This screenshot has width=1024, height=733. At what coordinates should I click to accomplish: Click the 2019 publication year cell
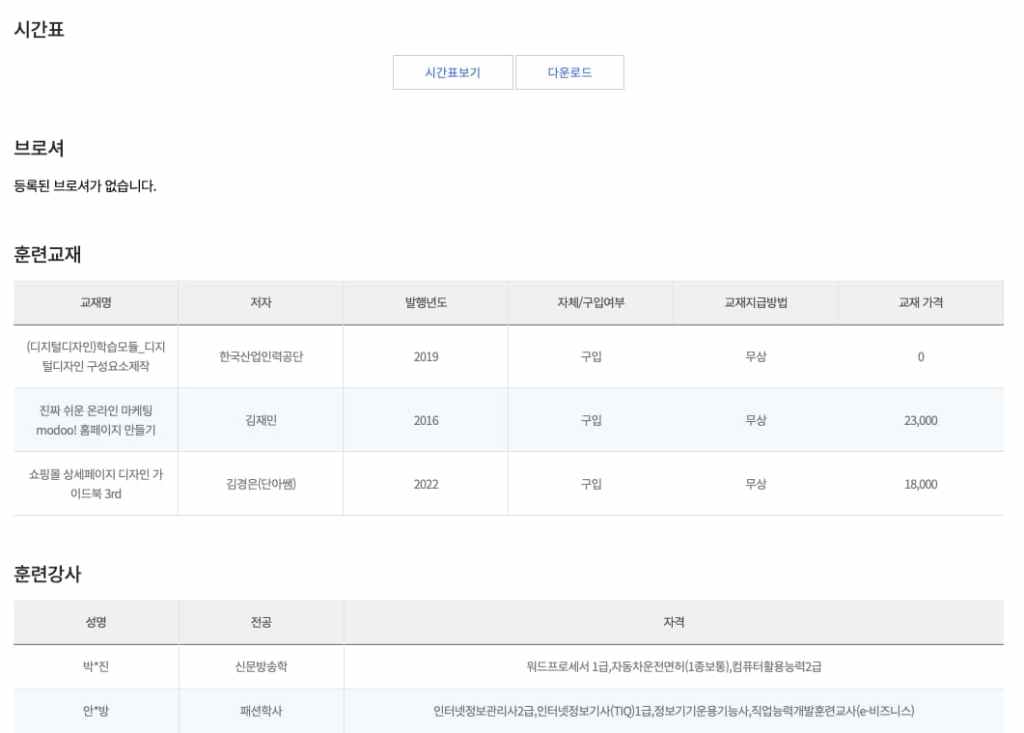[426, 357]
